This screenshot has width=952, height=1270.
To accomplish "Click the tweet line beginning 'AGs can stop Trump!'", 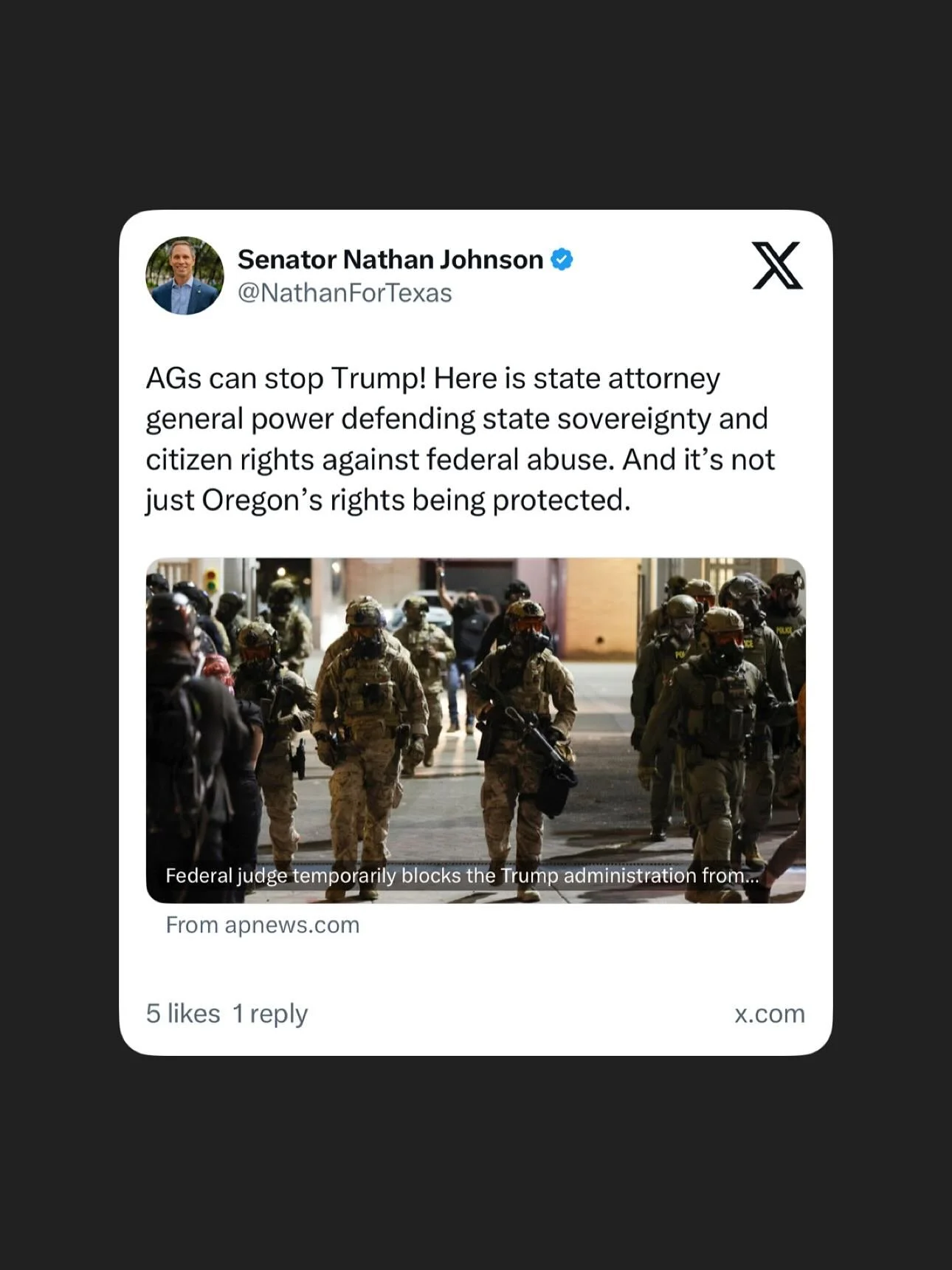I will 432,378.
